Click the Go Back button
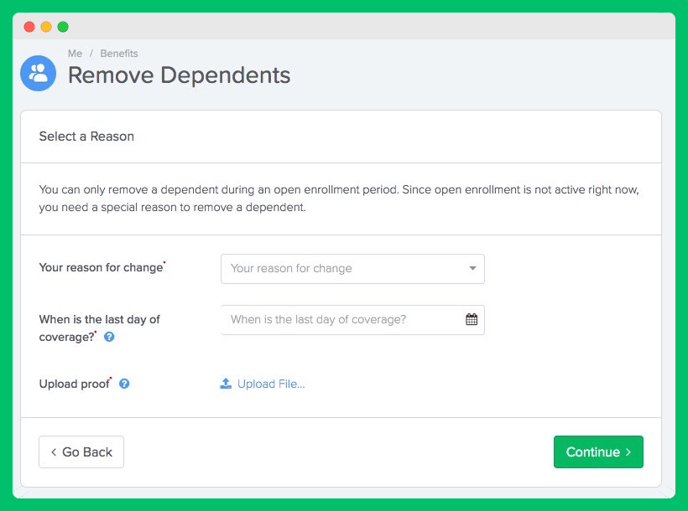688x511 pixels. point(81,452)
